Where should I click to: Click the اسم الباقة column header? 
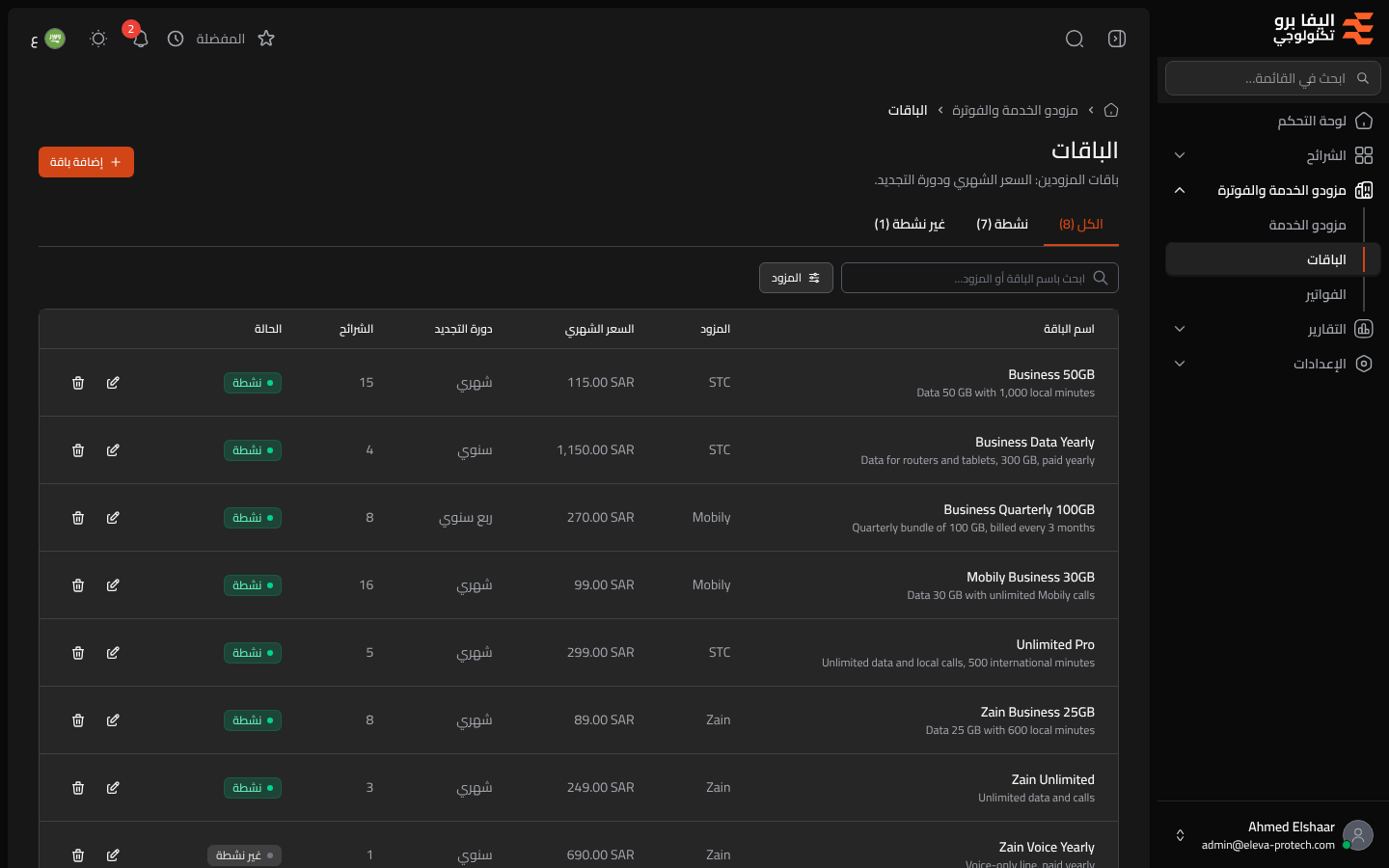coord(1069,329)
